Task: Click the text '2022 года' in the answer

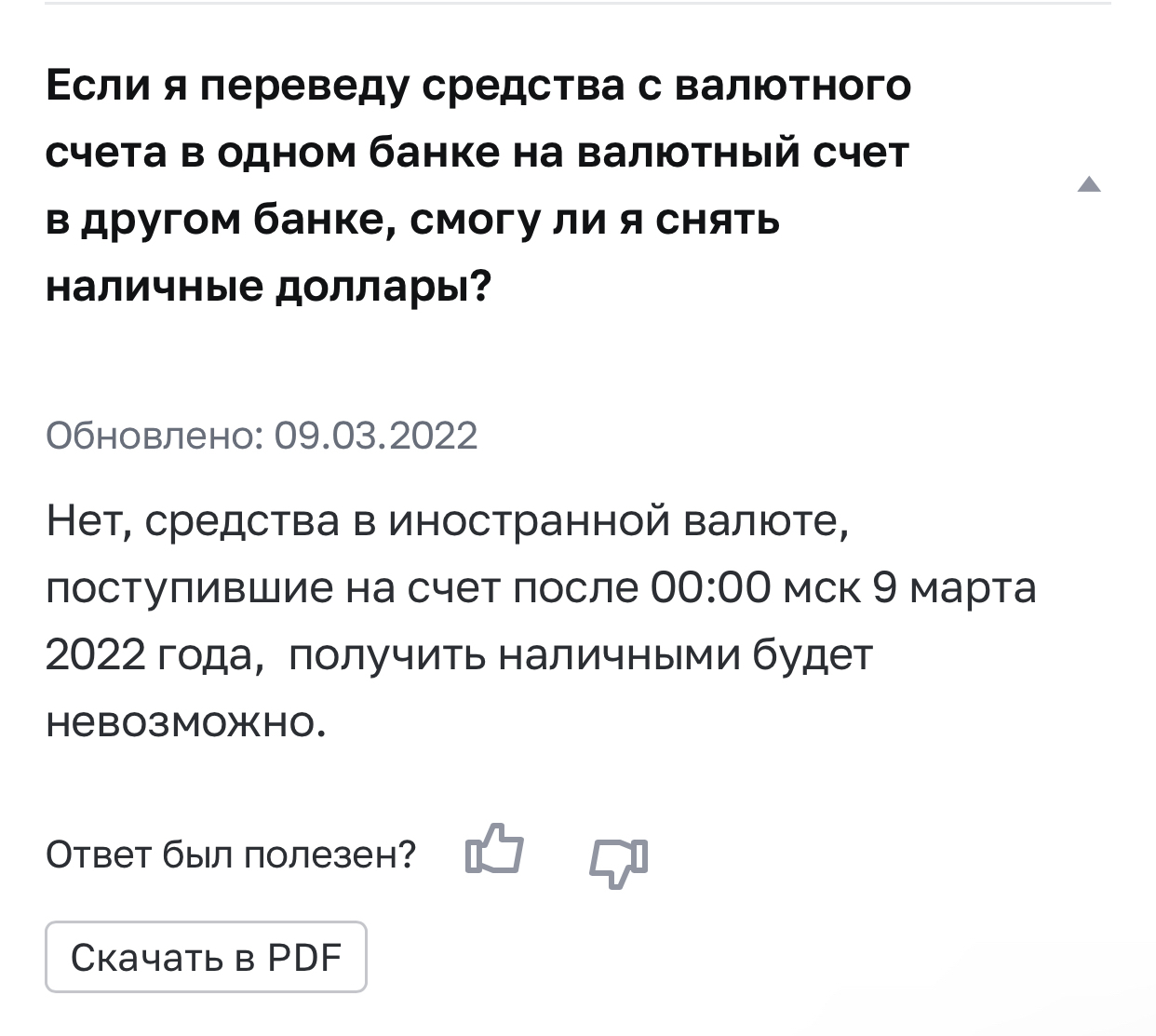Action: click(150, 656)
